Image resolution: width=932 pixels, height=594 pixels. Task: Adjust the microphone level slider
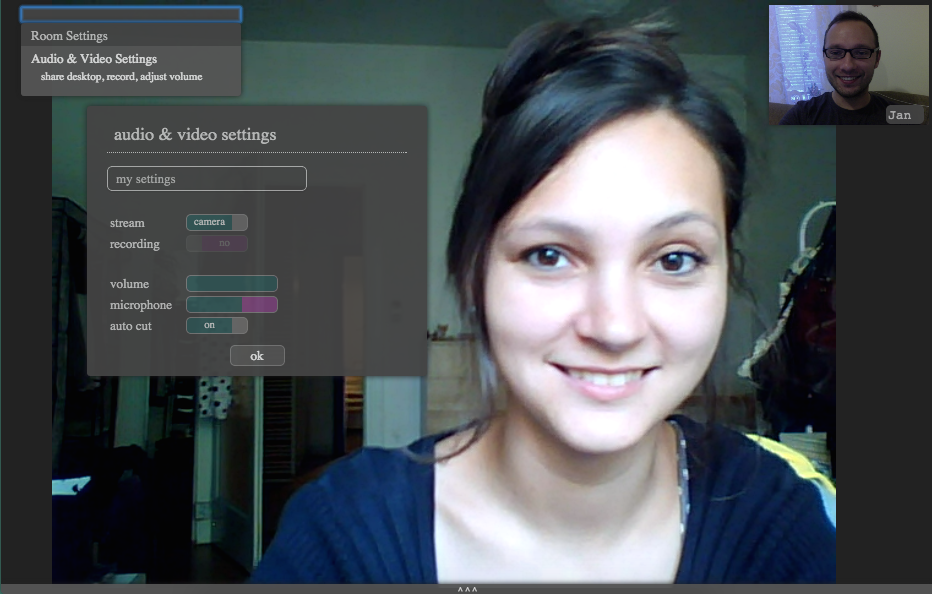(232, 304)
